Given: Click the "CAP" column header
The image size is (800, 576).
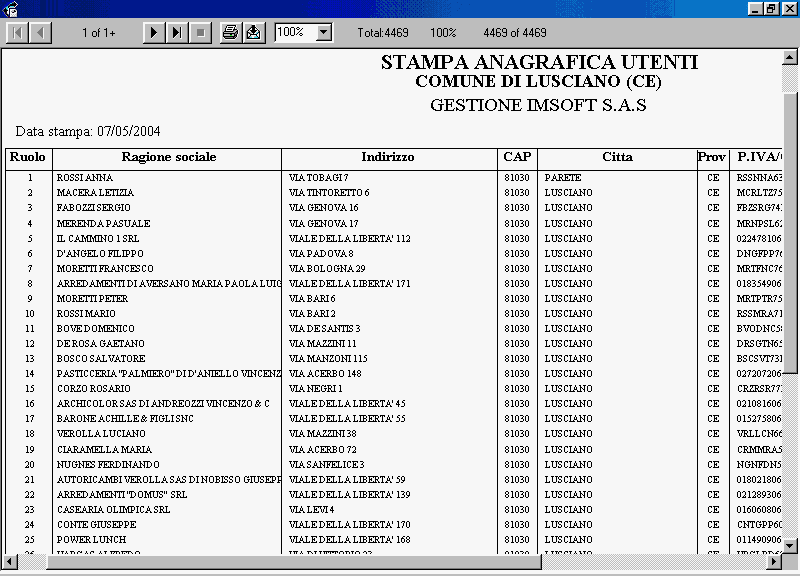Looking at the screenshot, I should 517,157.
